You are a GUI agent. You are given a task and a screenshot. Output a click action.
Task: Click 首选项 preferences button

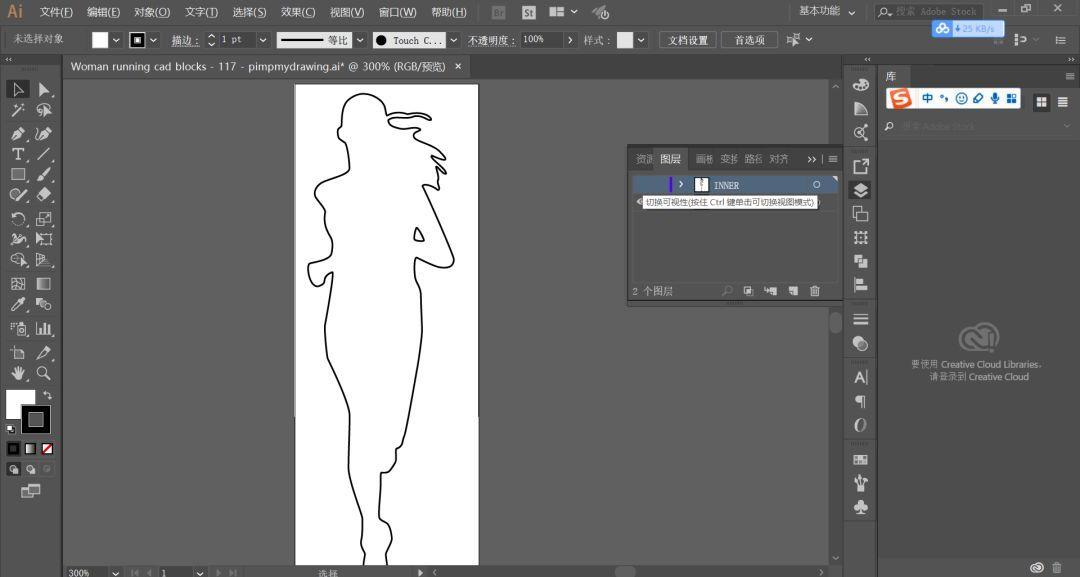click(x=749, y=40)
